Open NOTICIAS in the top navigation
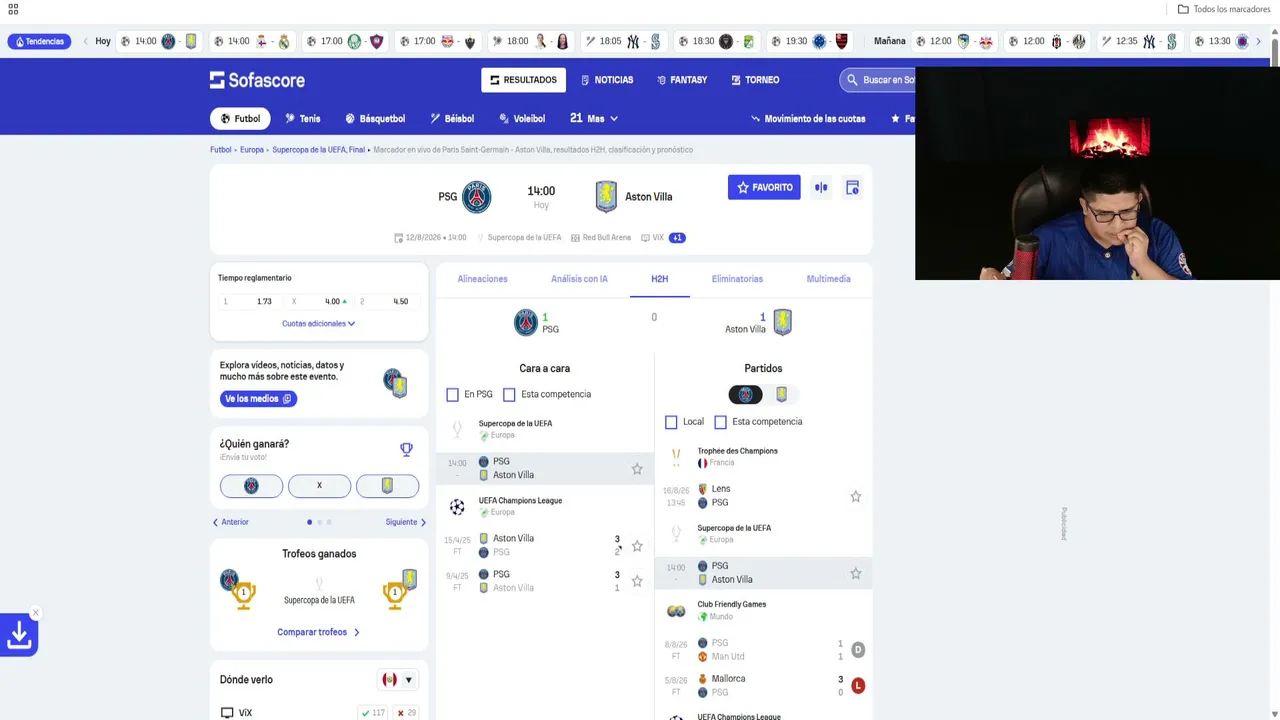This screenshot has width=1280, height=720. pos(606,80)
